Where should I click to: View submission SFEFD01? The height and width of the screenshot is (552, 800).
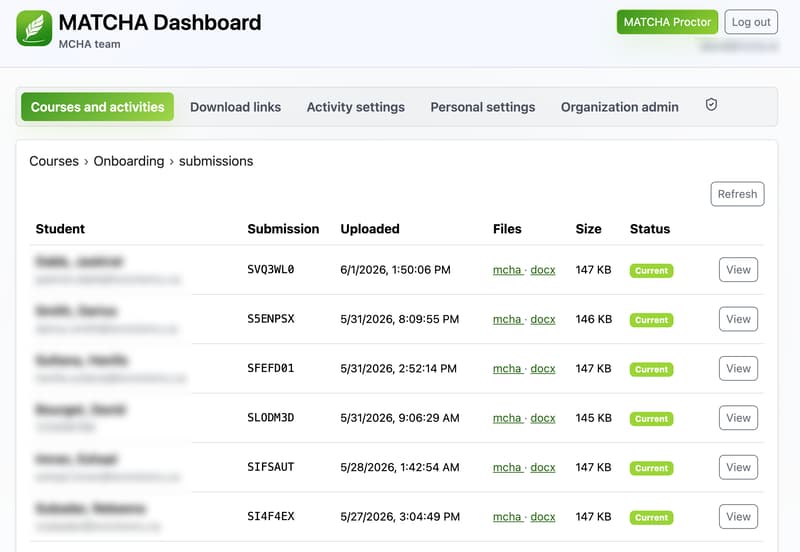pos(738,368)
